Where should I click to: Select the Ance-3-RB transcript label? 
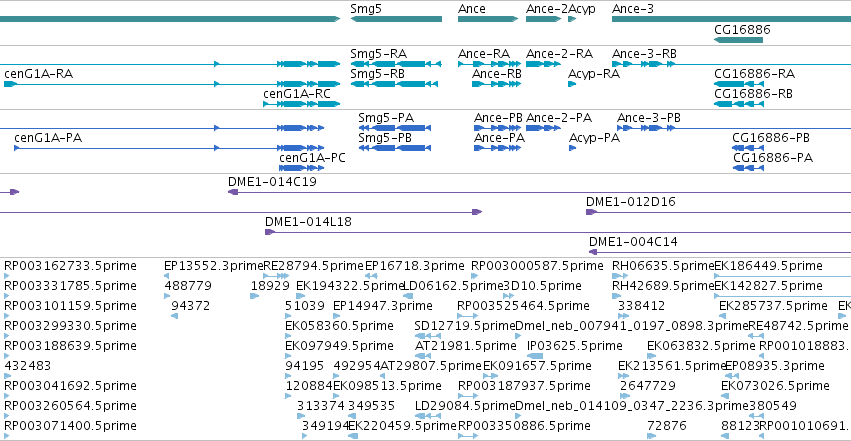[644, 54]
